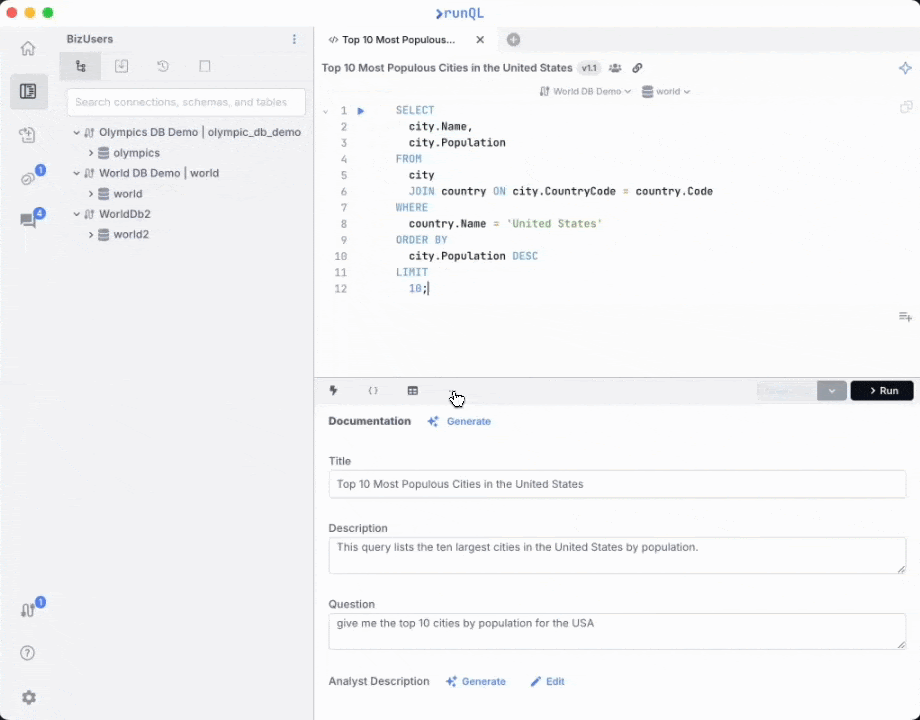Click the copy link icon beside v1.1
Image resolution: width=920 pixels, height=720 pixels.
[x=637, y=68]
